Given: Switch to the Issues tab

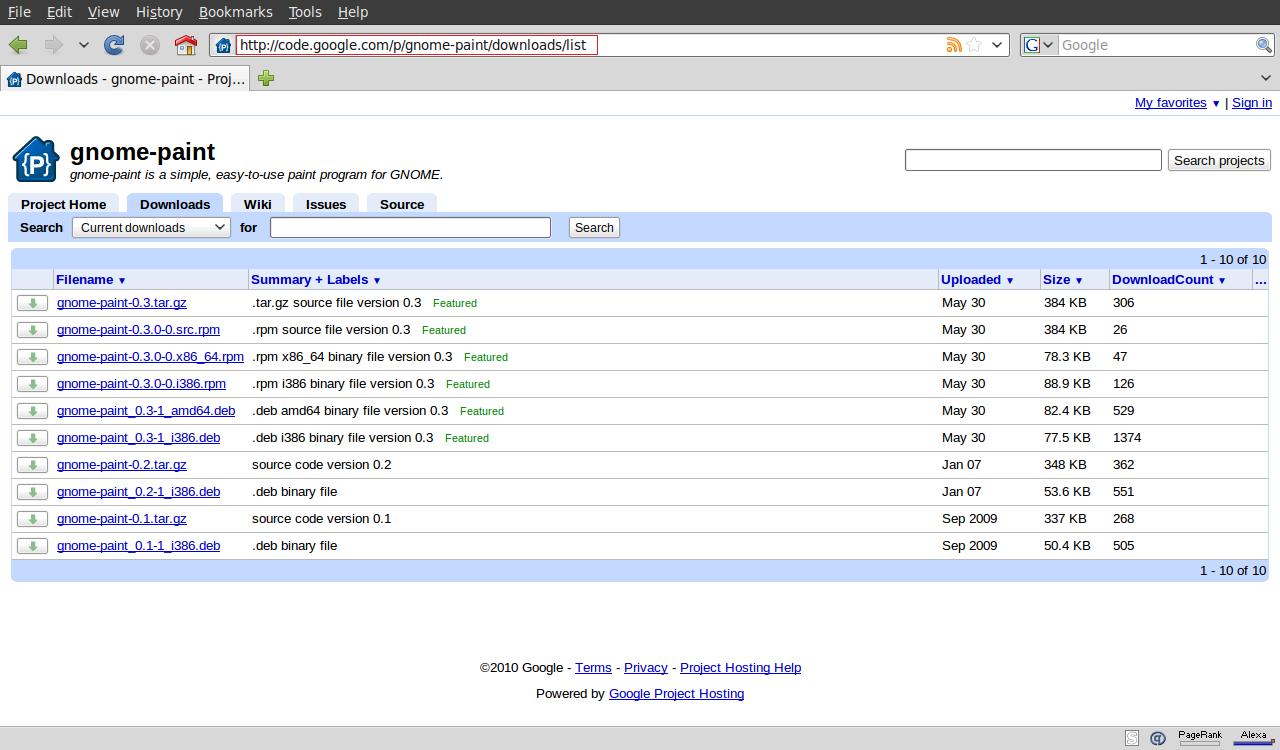Looking at the screenshot, I should point(326,204).
